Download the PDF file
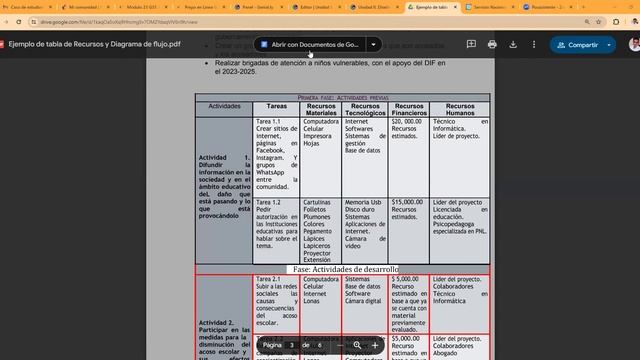 [513, 44]
